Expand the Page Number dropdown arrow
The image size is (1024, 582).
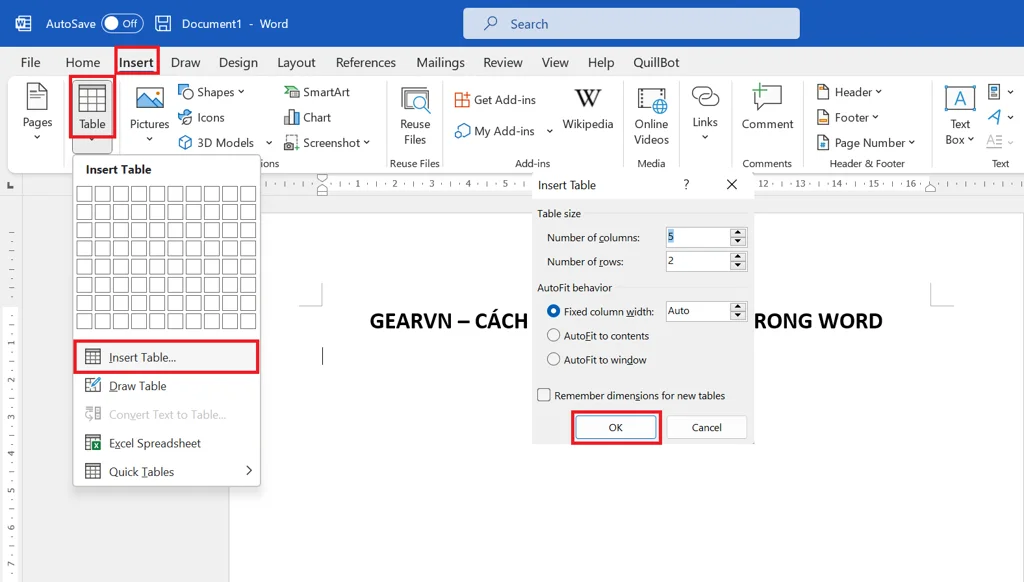912,142
